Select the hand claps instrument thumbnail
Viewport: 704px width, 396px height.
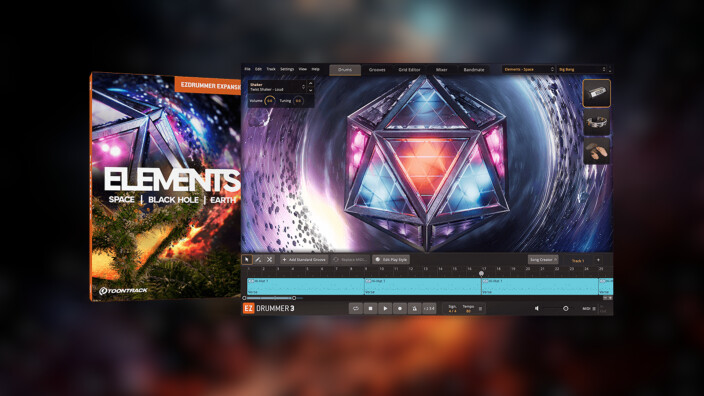[597, 151]
